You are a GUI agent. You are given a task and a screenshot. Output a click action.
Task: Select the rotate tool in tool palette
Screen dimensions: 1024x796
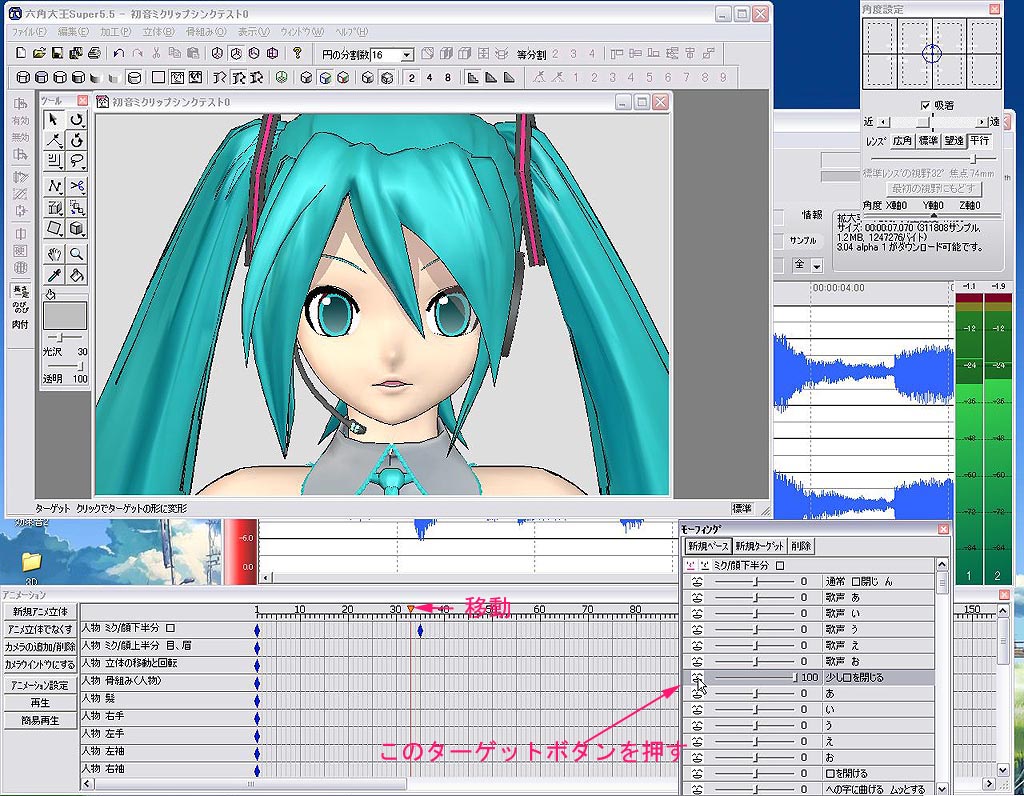[x=76, y=119]
